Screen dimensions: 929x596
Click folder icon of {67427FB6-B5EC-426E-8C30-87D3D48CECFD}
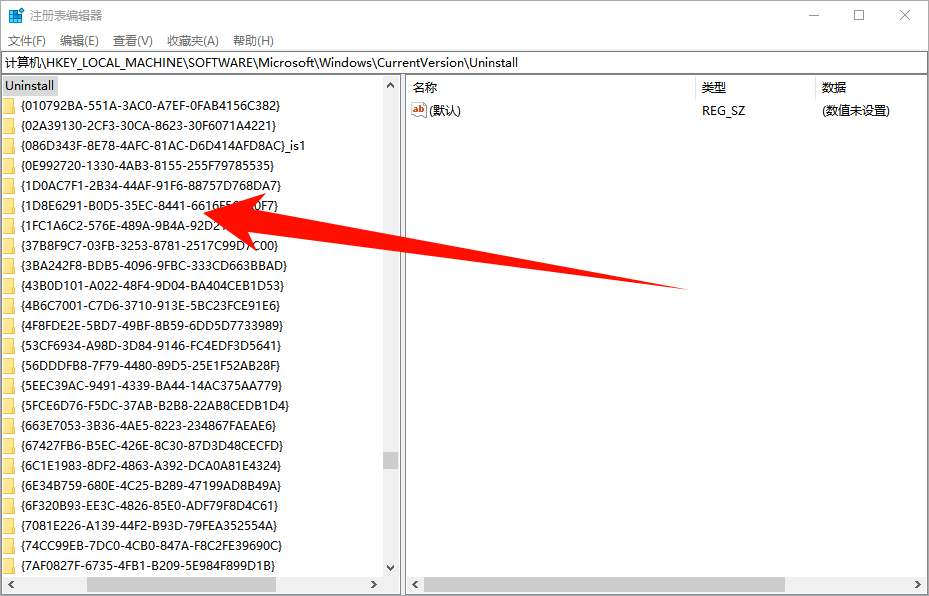[9, 446]
